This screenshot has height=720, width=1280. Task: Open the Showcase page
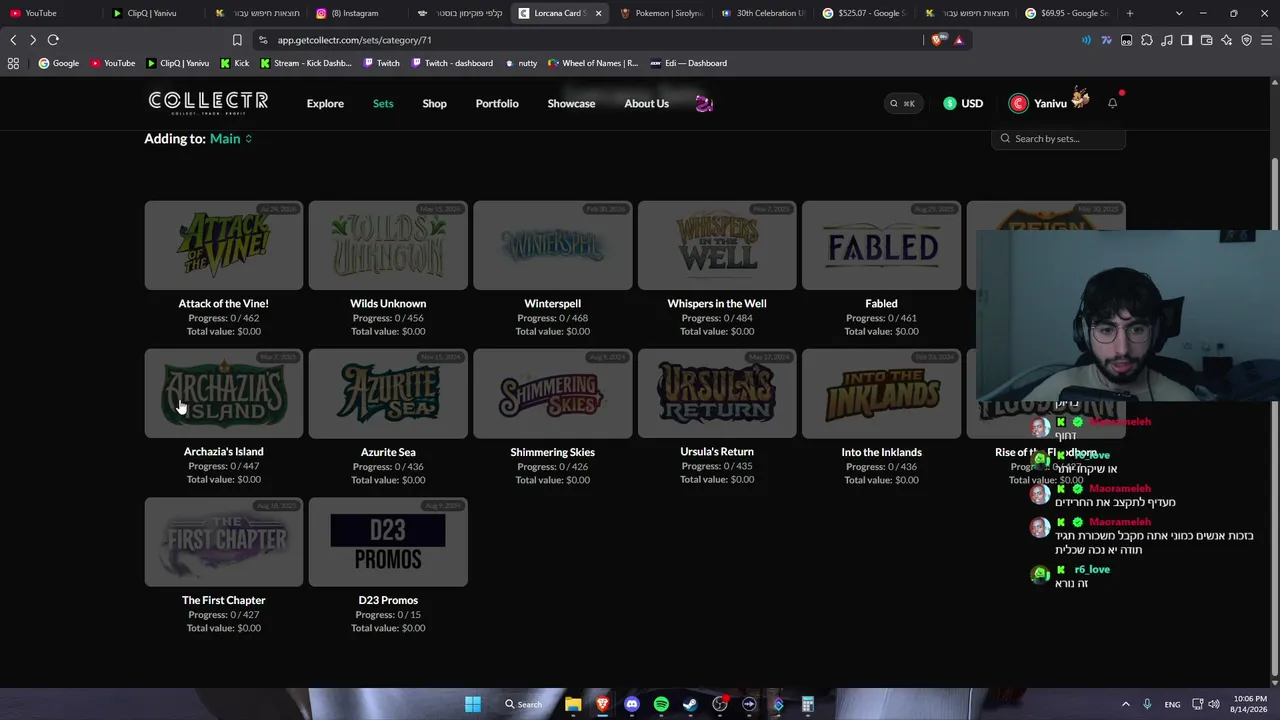pyautogui.click(x=571, y=103)
